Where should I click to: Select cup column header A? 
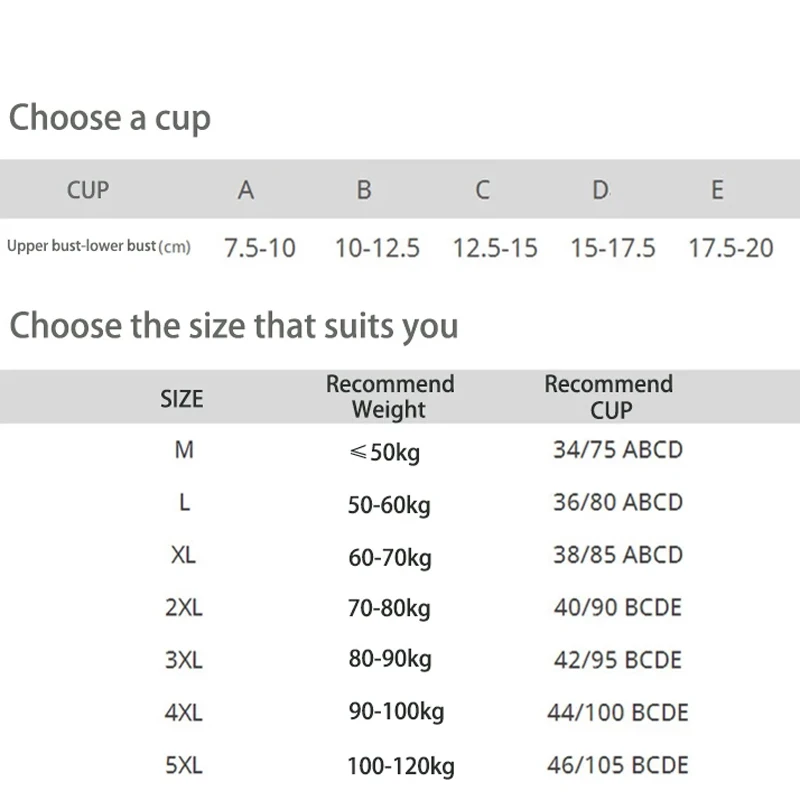[246, 190]
